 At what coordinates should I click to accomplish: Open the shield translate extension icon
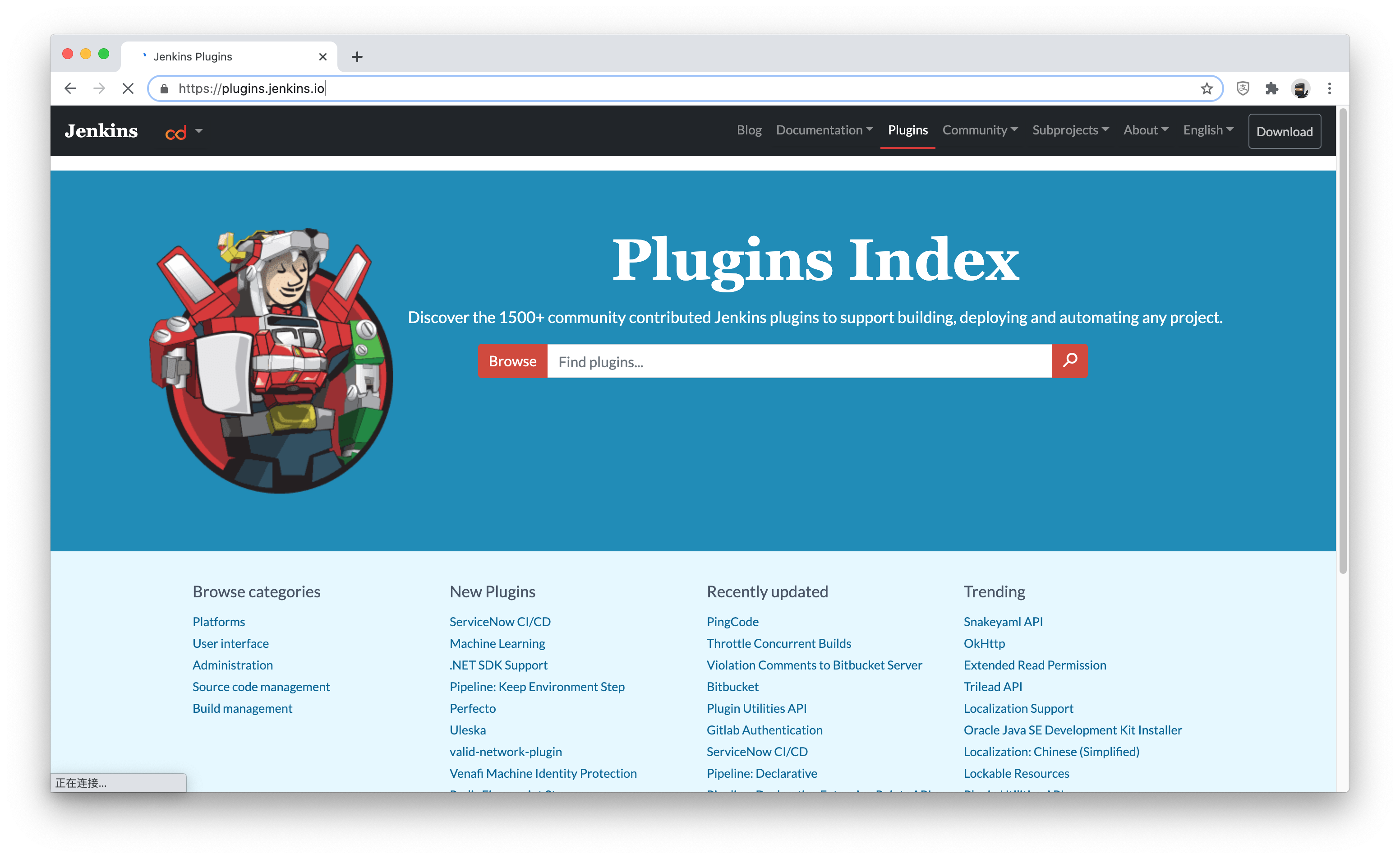[x=1243, y=88]
